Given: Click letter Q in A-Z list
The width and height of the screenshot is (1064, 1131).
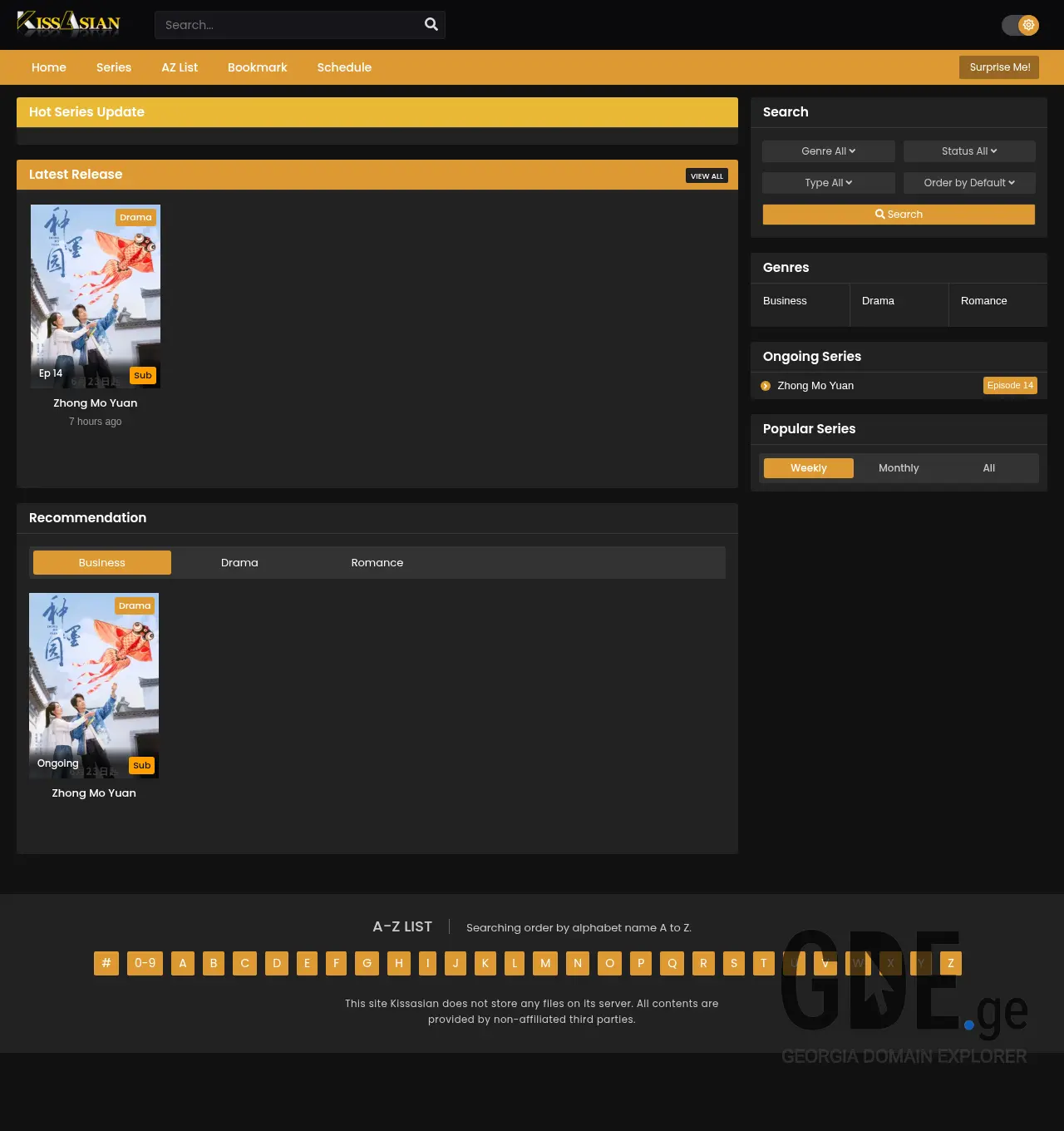Looking at the screenshot, I should click(672, 963).
